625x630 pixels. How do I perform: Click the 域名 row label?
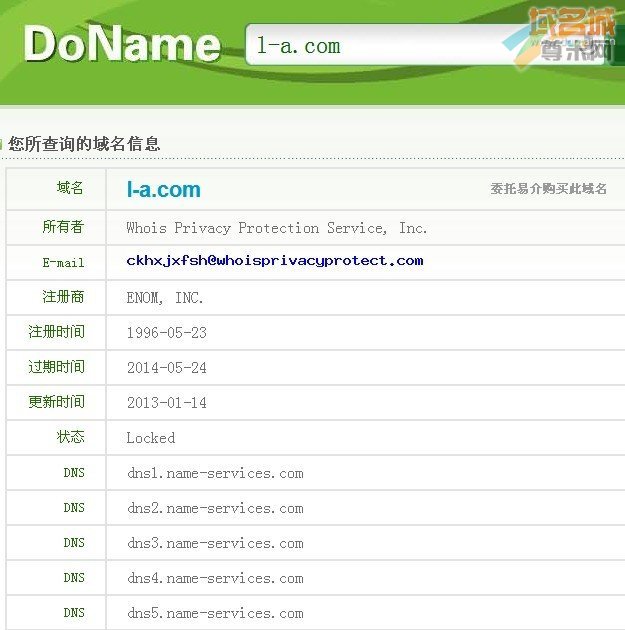[70, 188]
